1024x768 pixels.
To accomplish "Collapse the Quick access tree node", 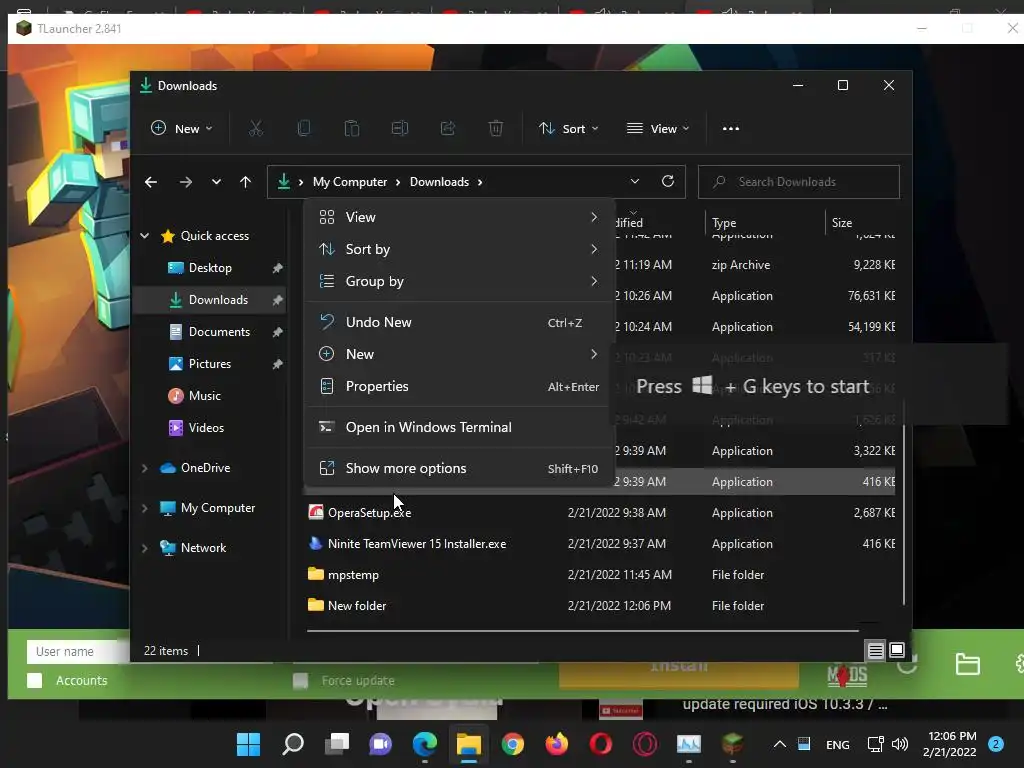I will coord(144,236).
